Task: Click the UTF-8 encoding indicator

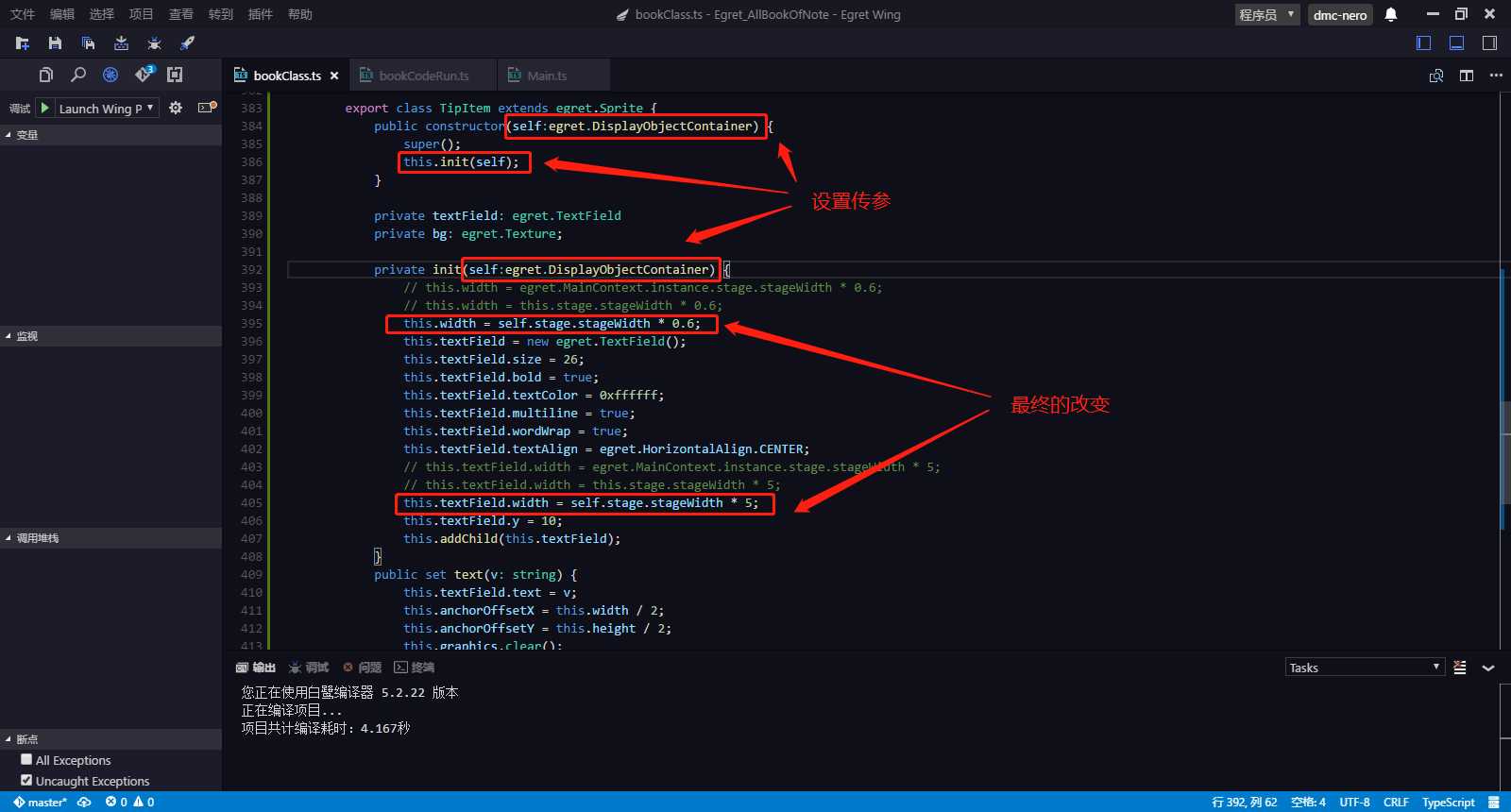Action: point(1354,802)
